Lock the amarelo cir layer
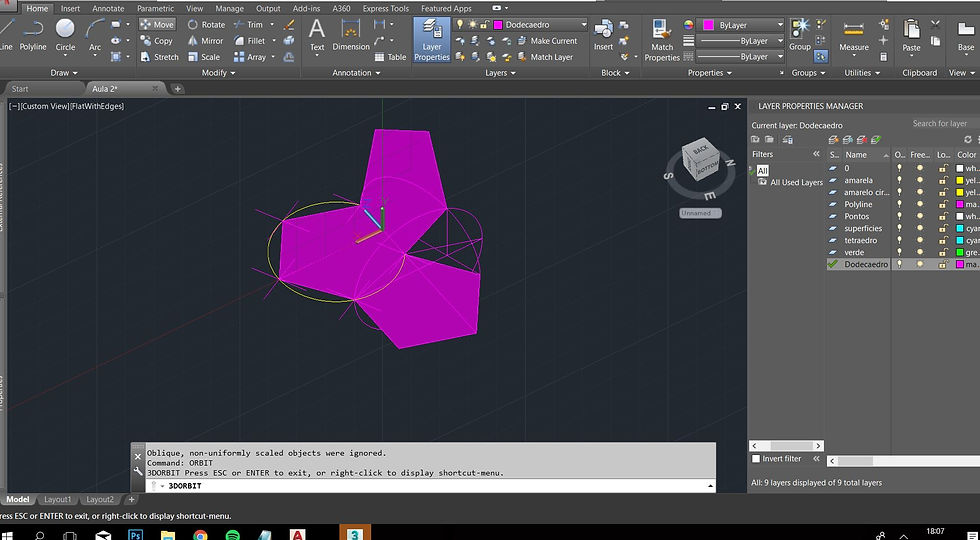The height and width of the screenshot is (540, 980). (x=942, y=192)
